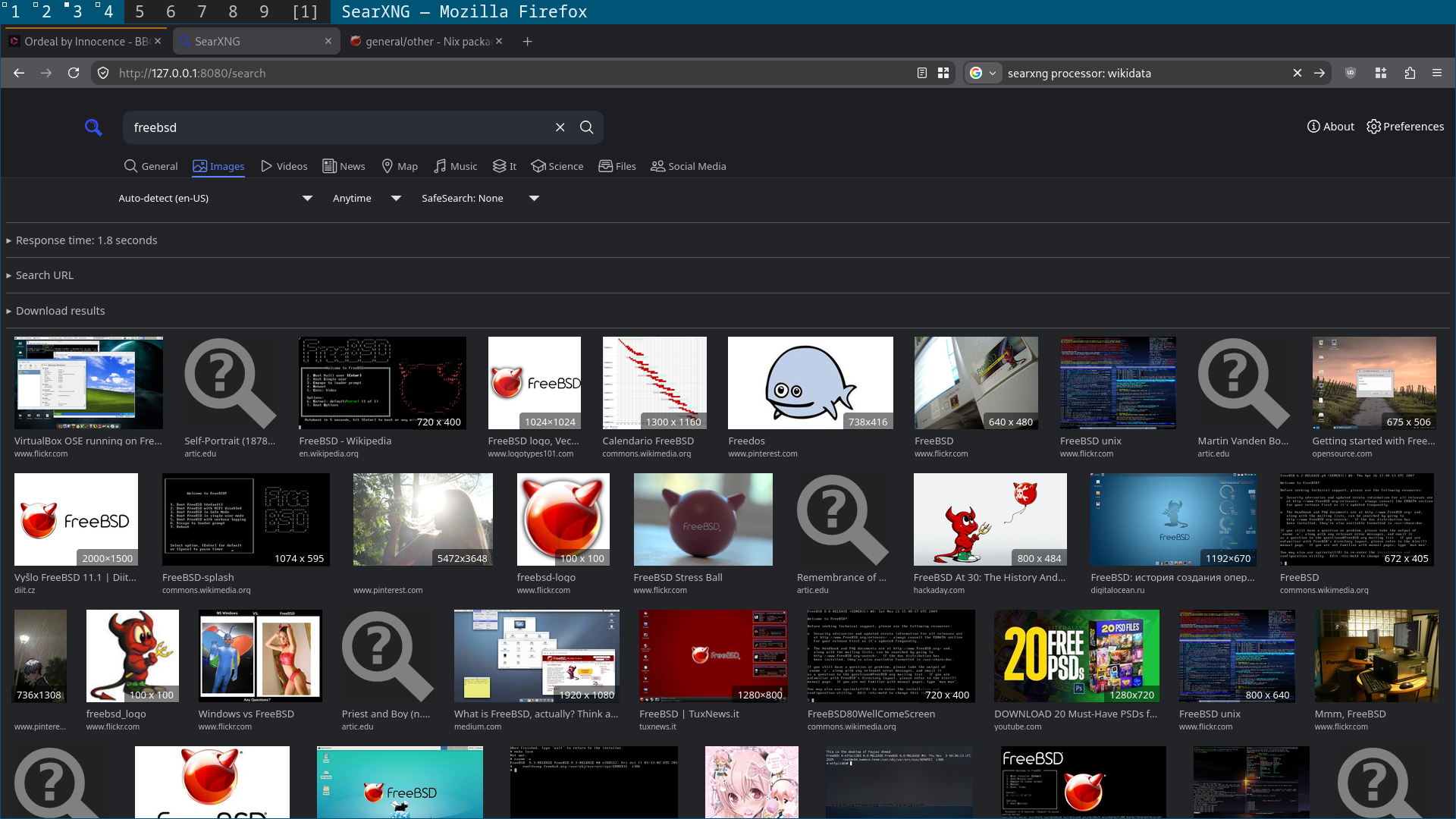This screenshot has width=1456, height=819.
Task: Click the QR grid icon in the address bar
Action: (x=943, y=73)
